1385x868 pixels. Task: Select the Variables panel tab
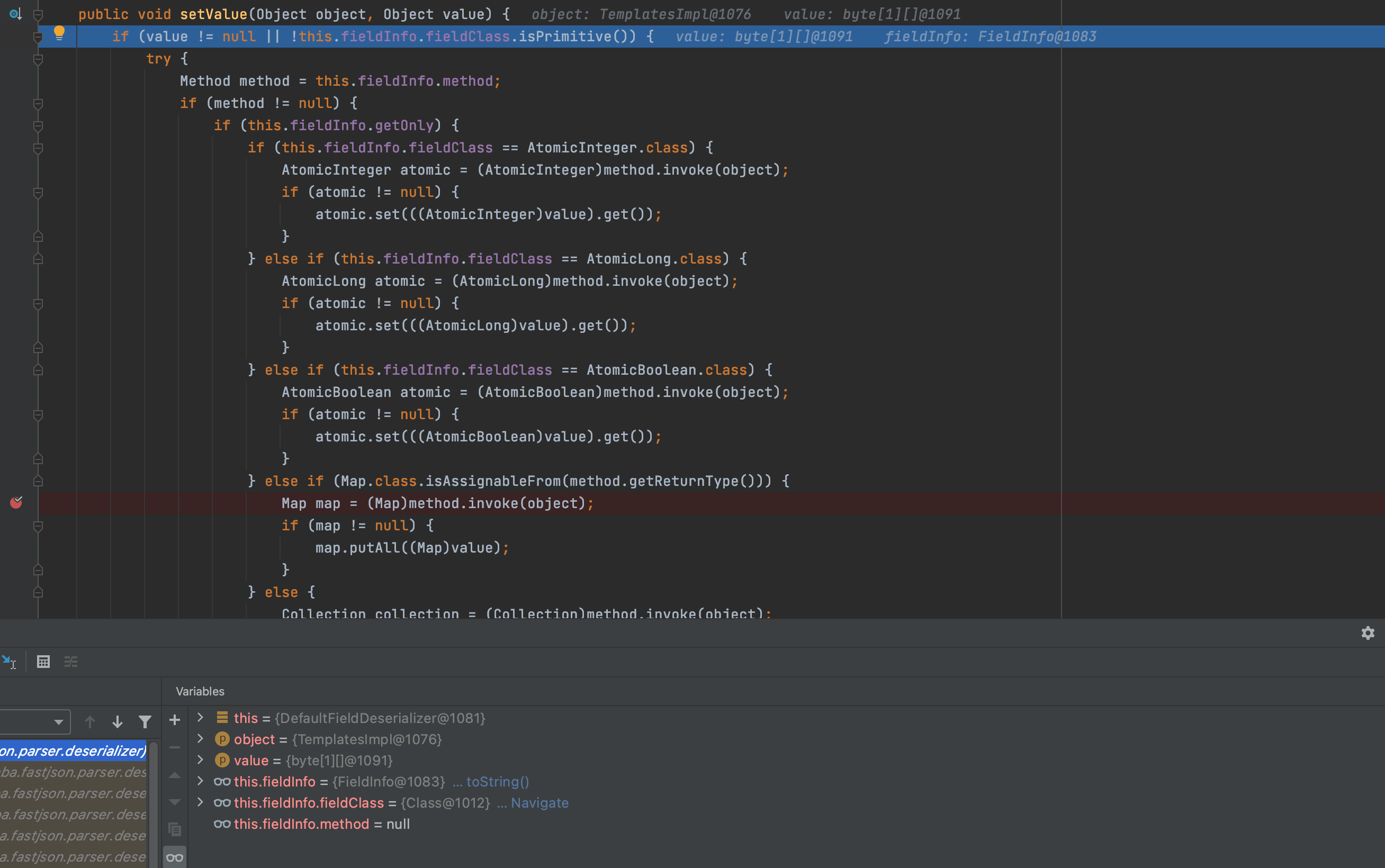click(200, 691)
